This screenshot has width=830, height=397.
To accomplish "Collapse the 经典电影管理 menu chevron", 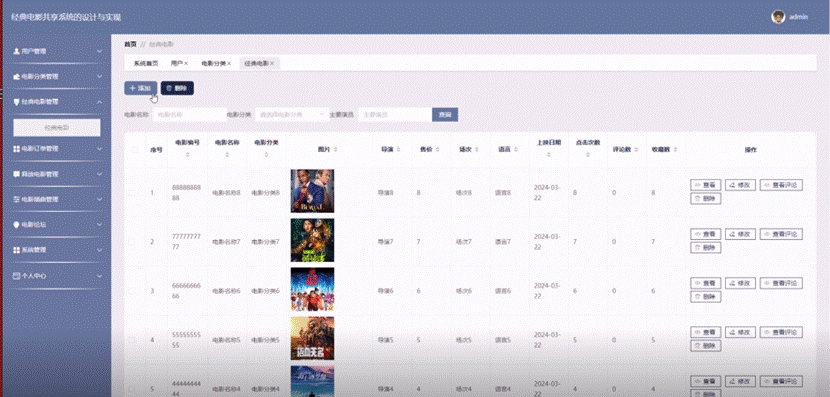I will click(100, 101).
